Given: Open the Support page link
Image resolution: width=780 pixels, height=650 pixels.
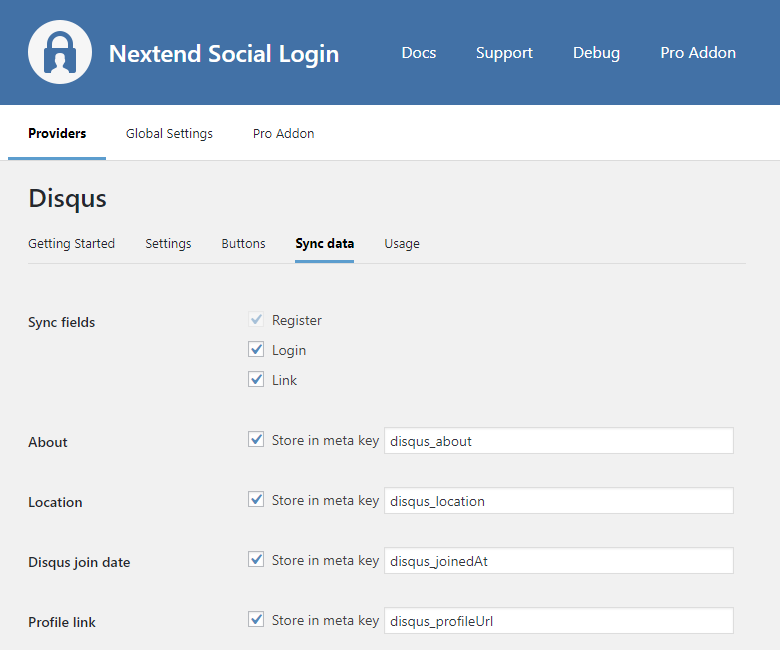Looking at the screenshot, I should (x=504, y=53).
